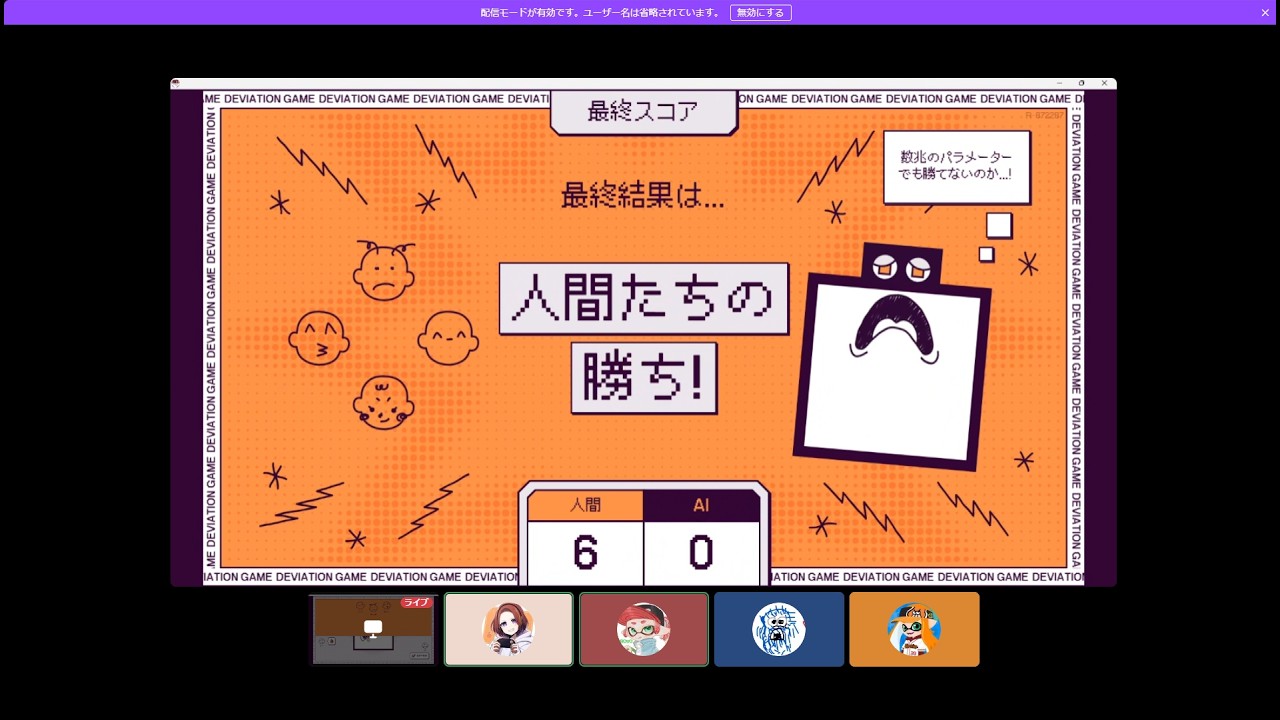Select the orange squid-character avatar participant tile
This screenshot has height=720, width=1280.
914,629
